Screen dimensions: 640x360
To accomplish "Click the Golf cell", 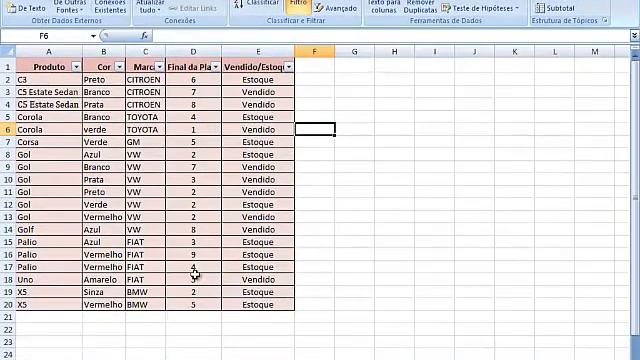I will [x=49, y=230].
